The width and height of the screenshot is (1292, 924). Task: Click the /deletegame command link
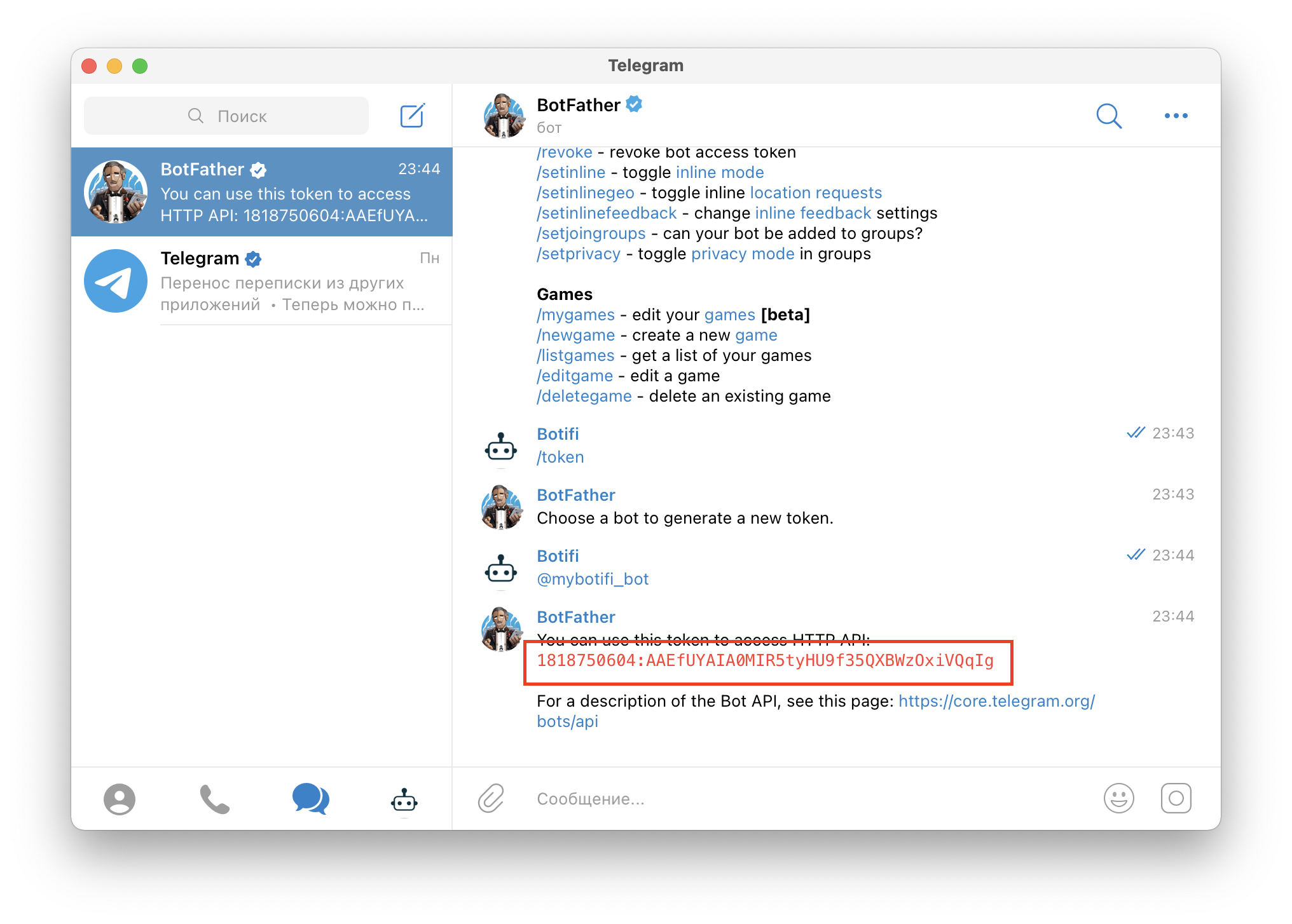(584, 396)
